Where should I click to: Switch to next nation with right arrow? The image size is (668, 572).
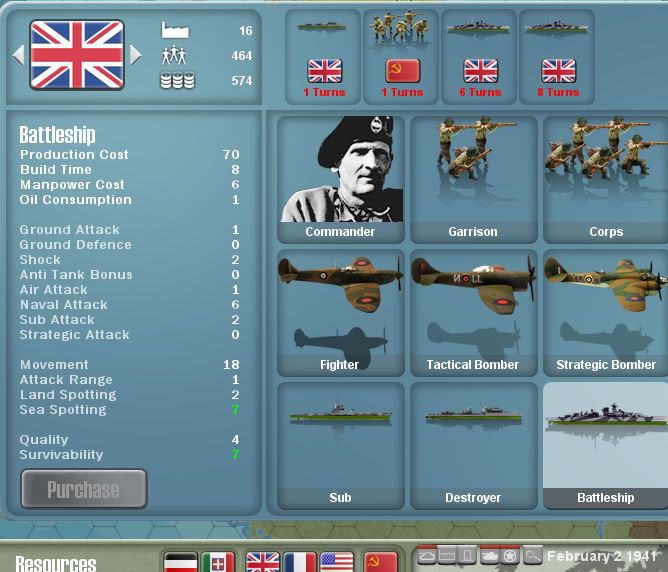(x=136, y=54)
